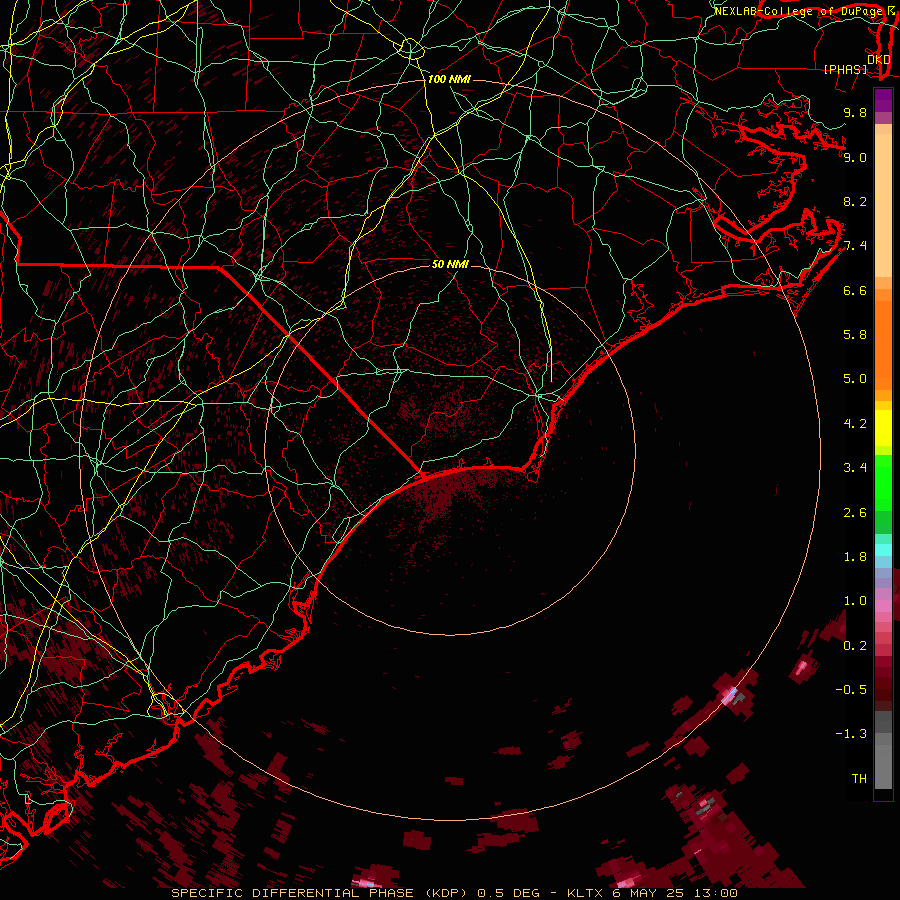
Task: Click the NEXLAB-College of DuPage credit text
Action: pos(801,11)
